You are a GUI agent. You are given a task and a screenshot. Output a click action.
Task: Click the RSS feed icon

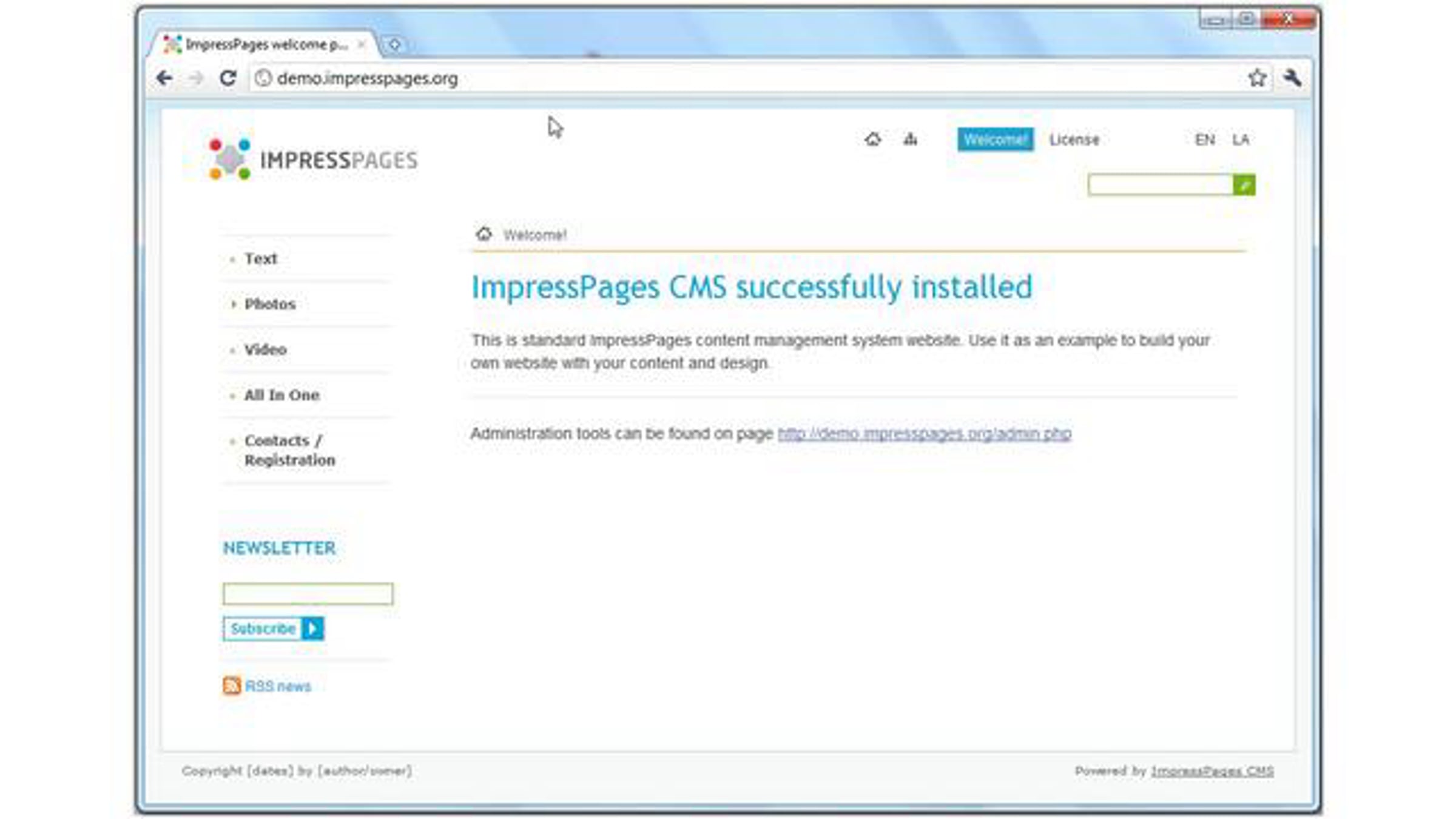231,686
